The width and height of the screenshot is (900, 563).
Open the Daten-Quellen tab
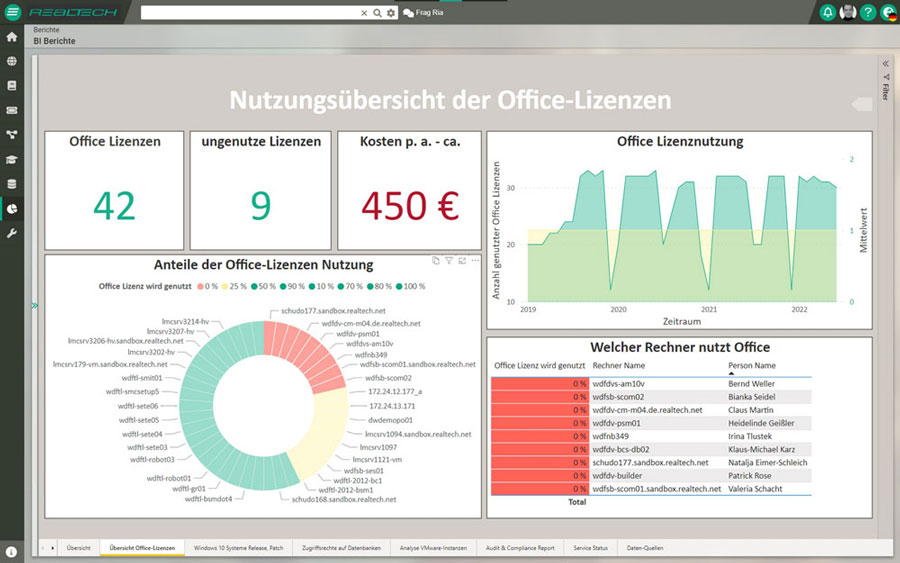(645, 548)
